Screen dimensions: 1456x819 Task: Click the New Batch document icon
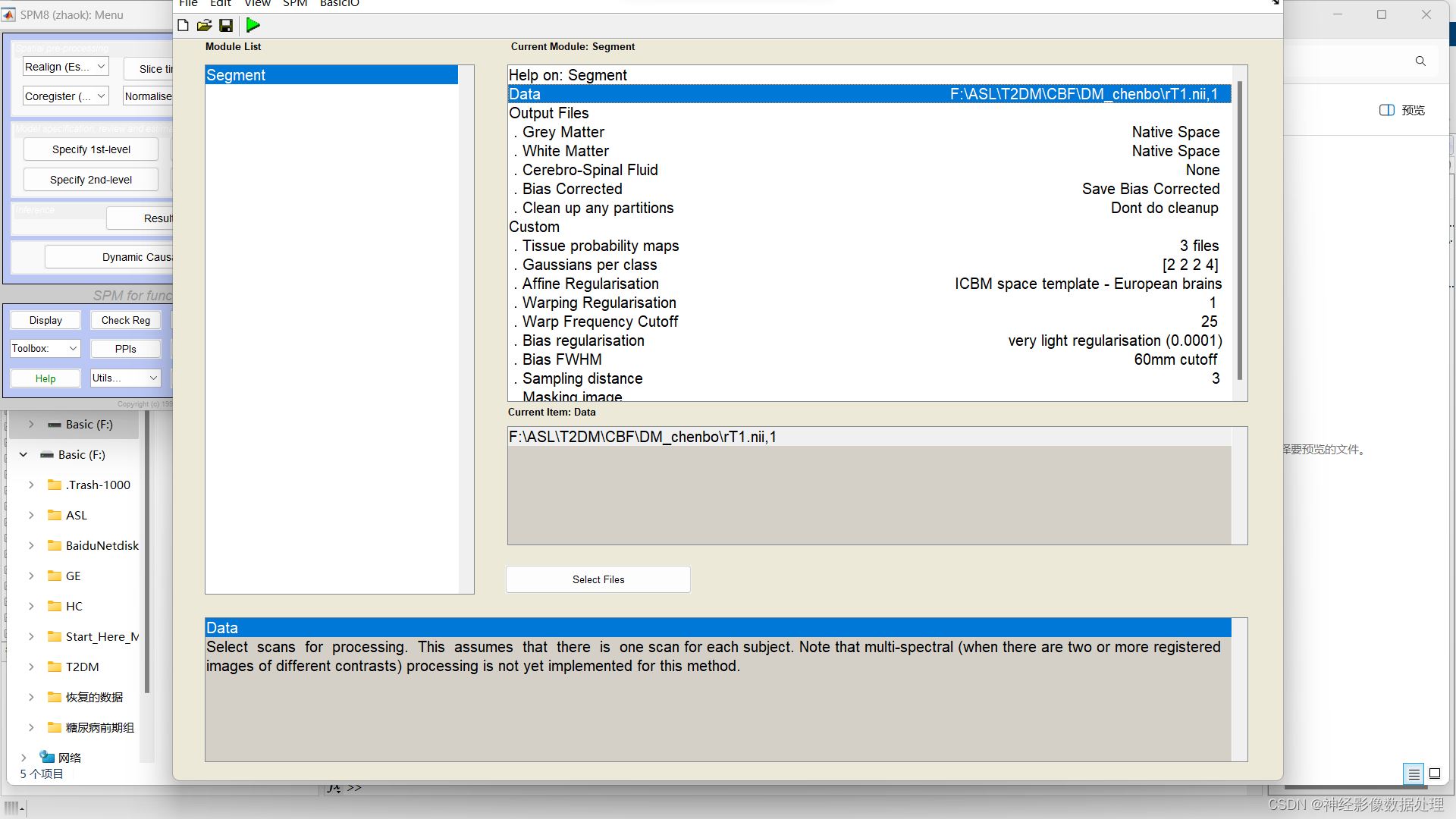tap(183, 25)
